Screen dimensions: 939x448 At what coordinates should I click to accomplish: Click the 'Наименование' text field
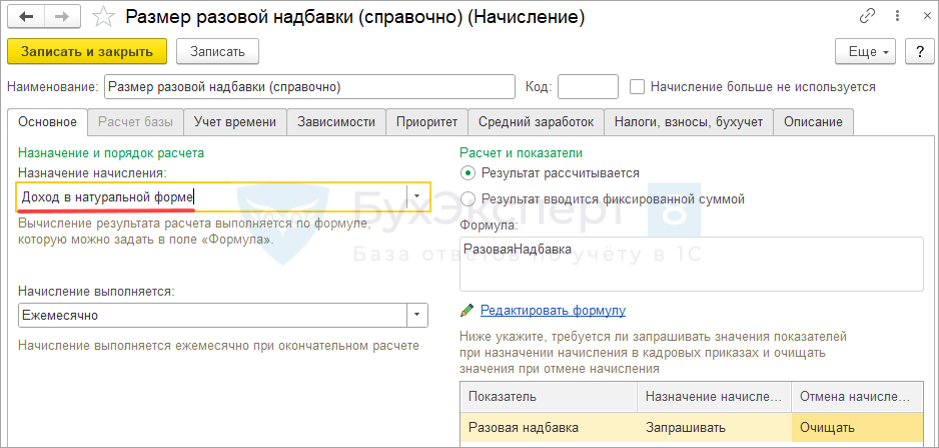pyautogui.click(x=309, y=87)
